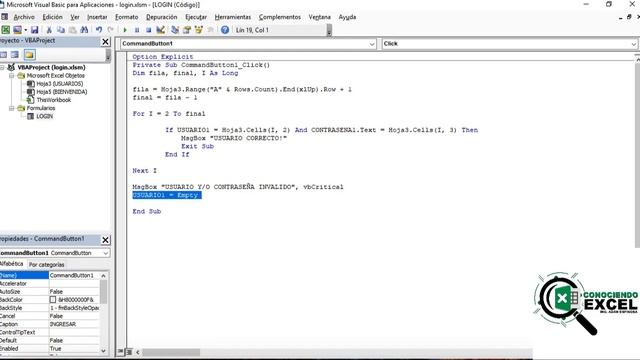Open the Formato menu

(x=127, y=17)
